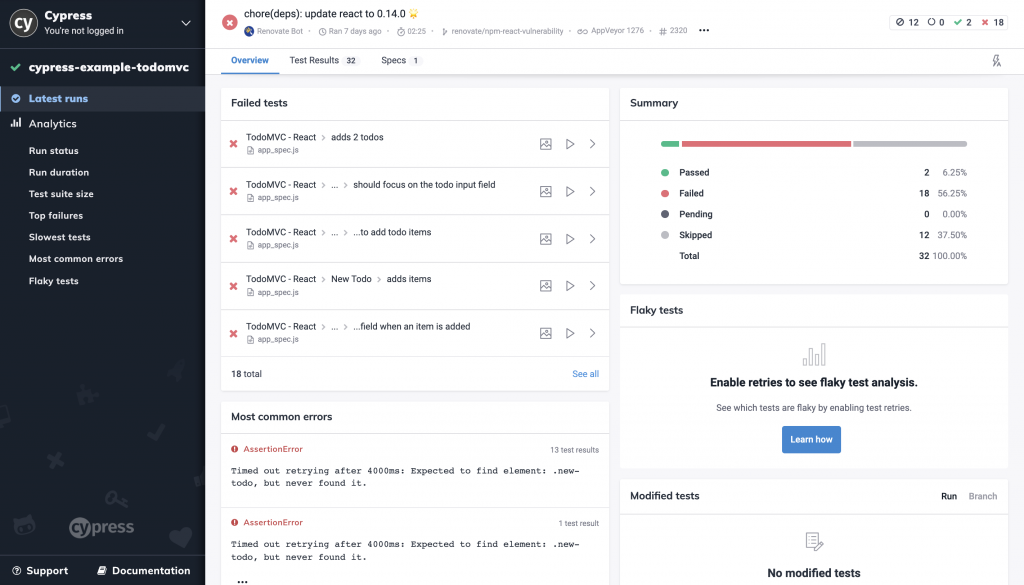Image resolution: width=1024 pixels, height=585 pixels.
Task: Click the passed count 2 badge
Action: [x=963, y=22]
